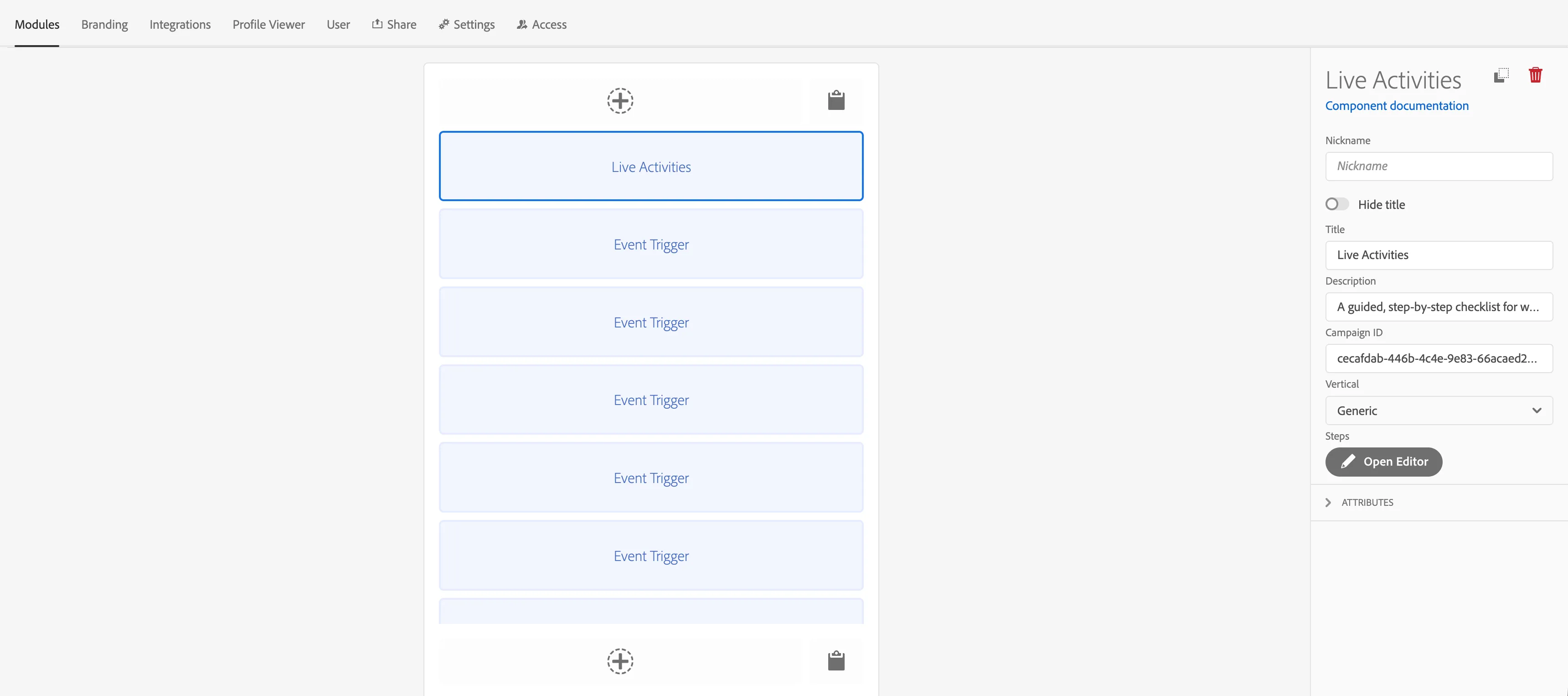Viewport: 1568px width, 696px height.
Task: Click the bottom add-module plus icon
Action: tap(619, 661)
